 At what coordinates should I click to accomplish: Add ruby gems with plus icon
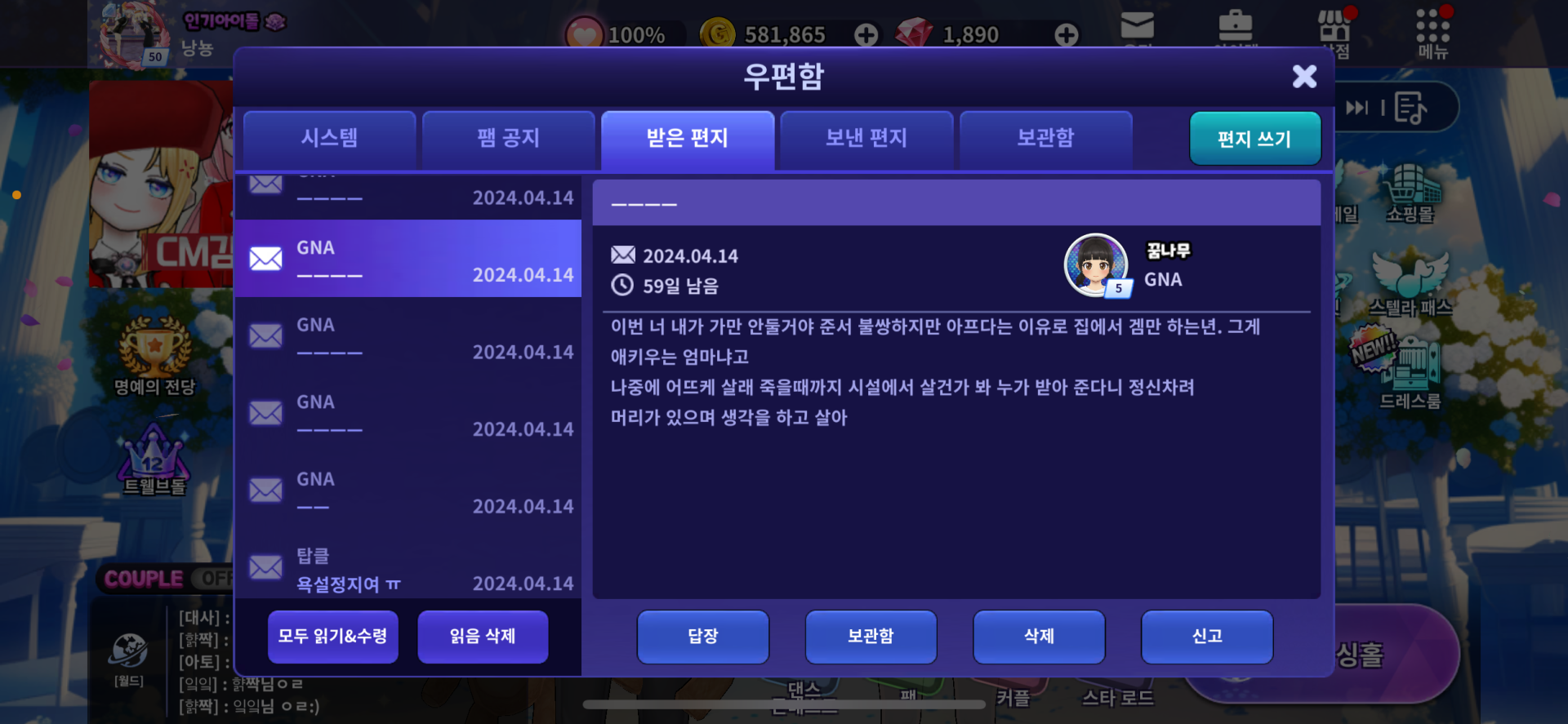click(x=1067, y=34)
